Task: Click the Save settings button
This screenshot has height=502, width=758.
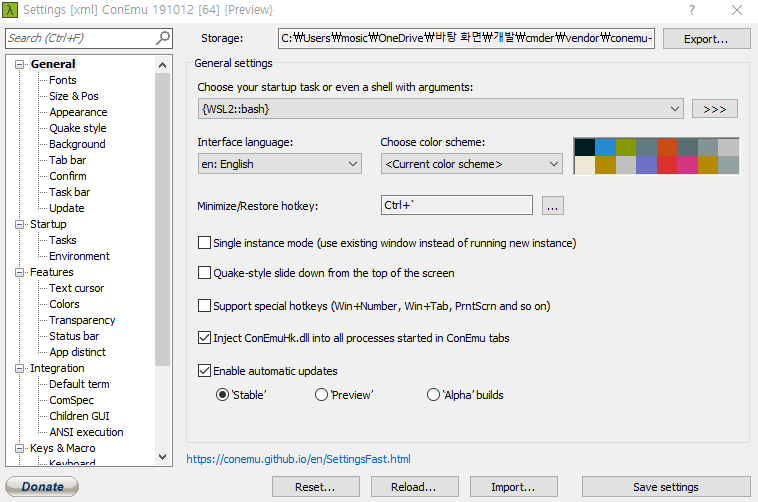Action: pos(666,487)
